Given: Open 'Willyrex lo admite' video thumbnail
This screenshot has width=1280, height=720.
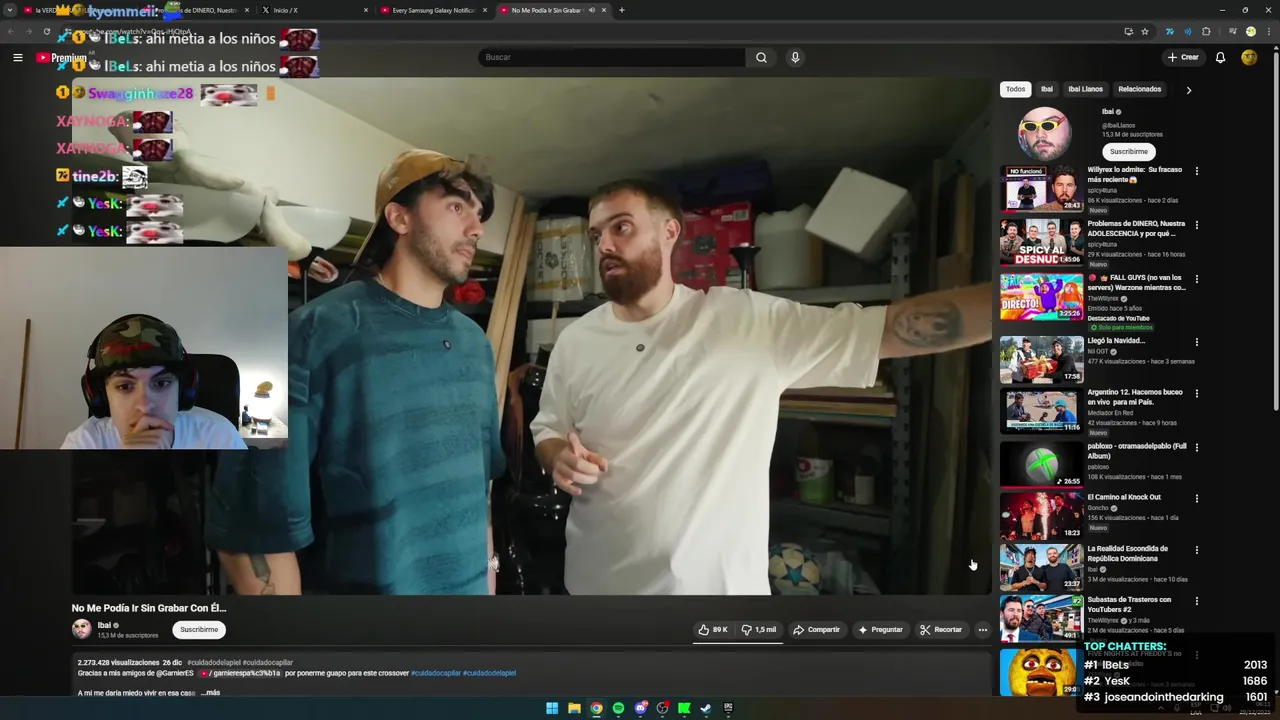Looking at the screenshot, I should (1041, 188).
